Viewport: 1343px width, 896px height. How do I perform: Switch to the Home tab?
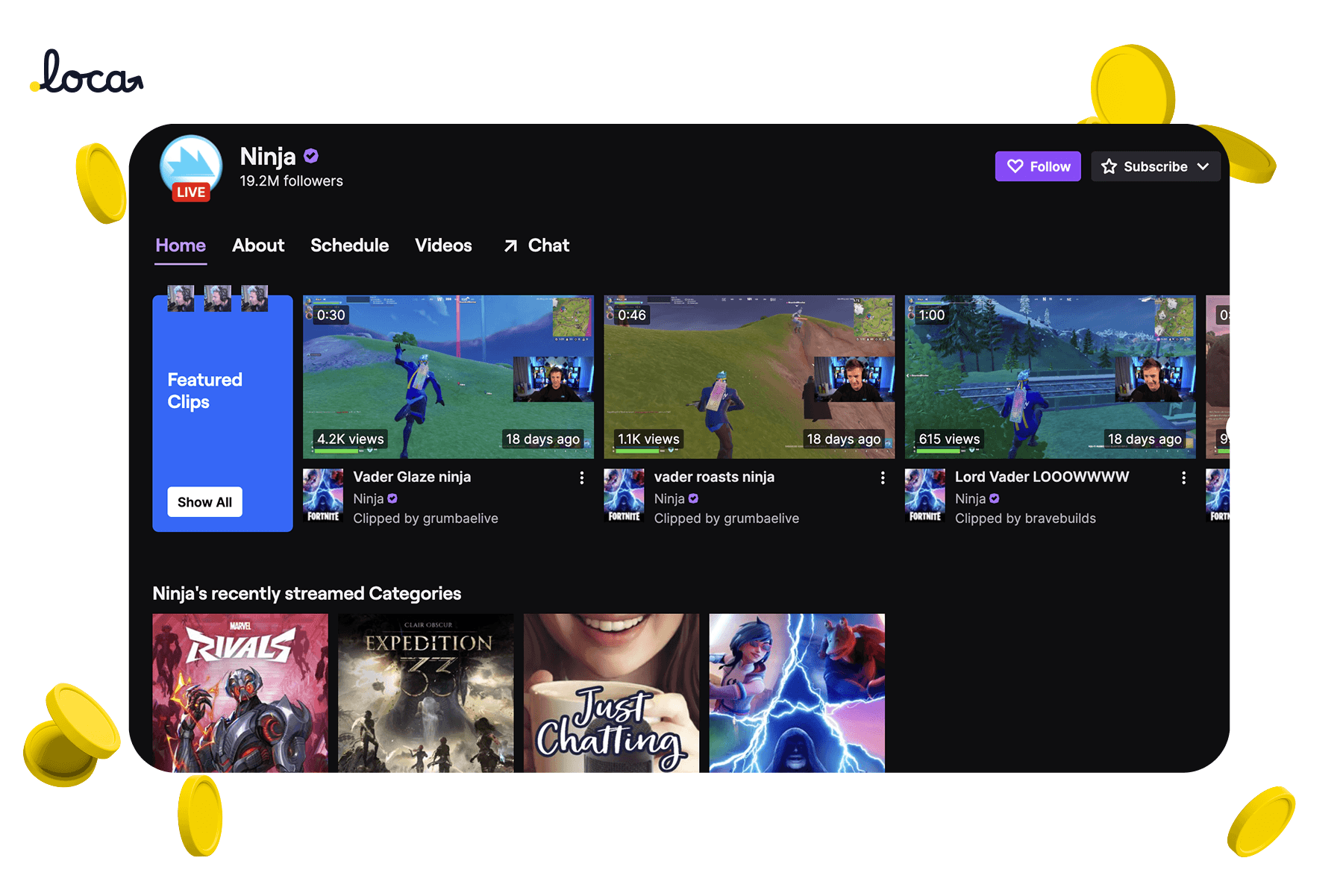click(x=181, y=245)
